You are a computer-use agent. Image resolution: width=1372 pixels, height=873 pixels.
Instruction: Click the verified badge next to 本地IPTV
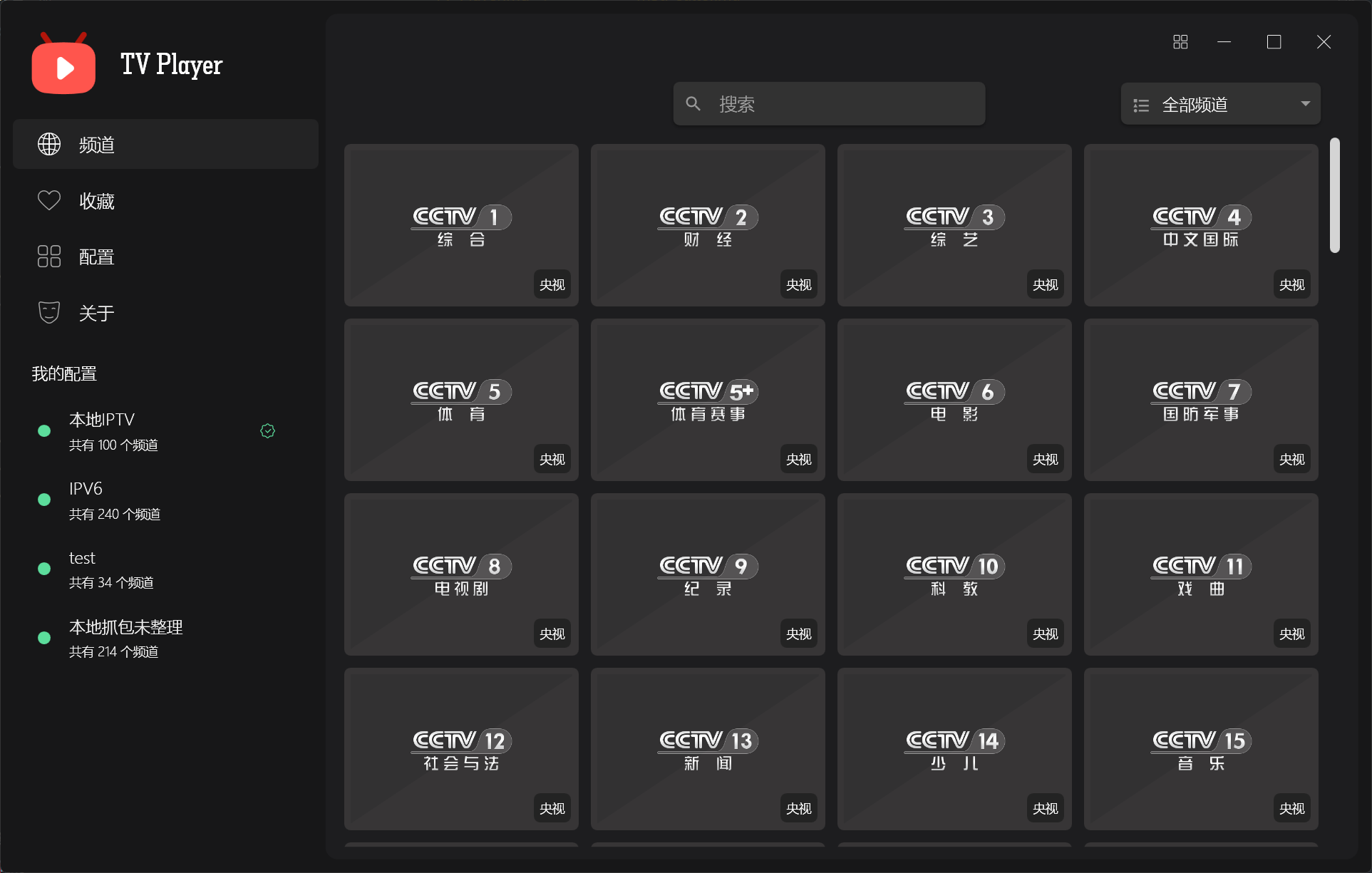pos(267,430)
